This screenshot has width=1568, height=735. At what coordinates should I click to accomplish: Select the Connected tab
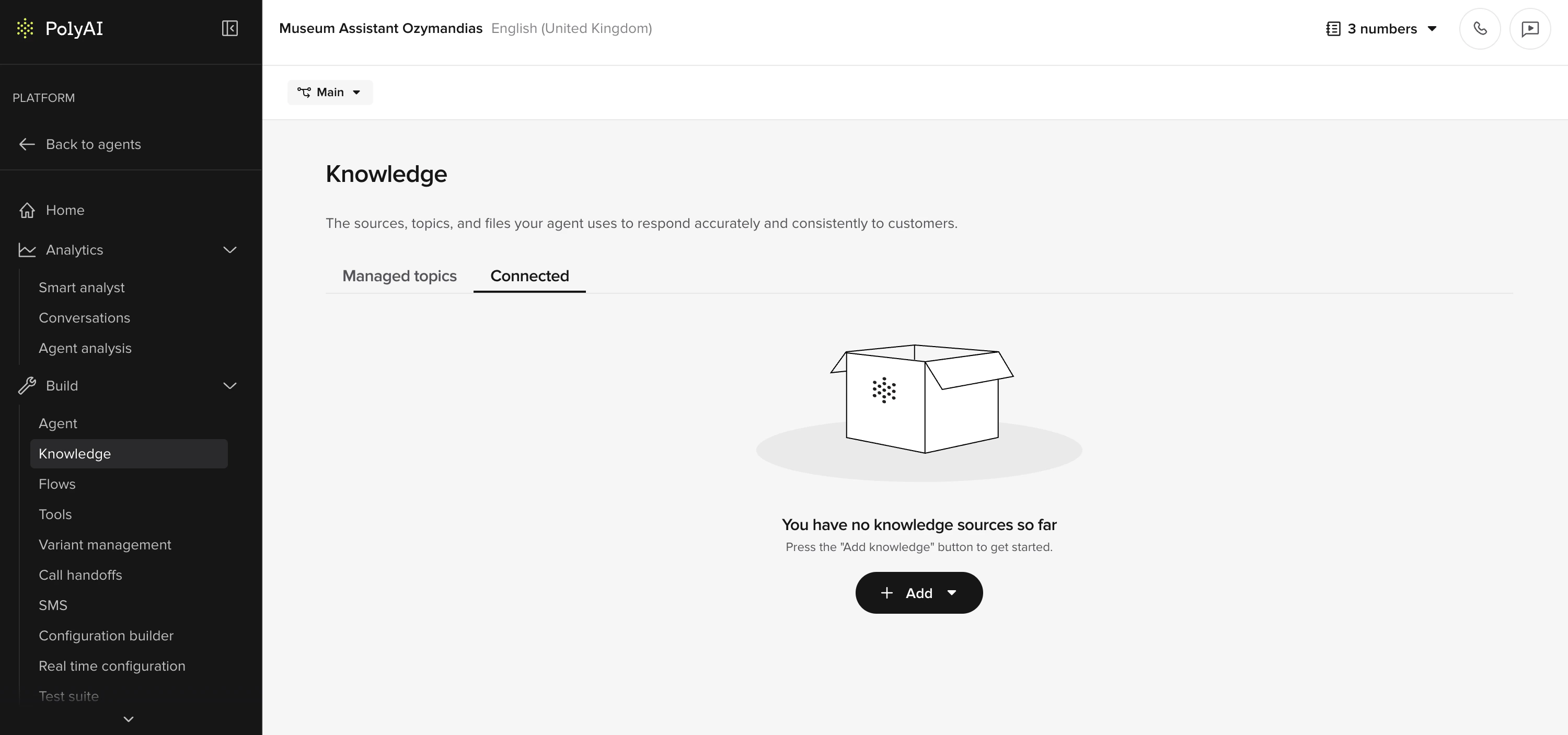pos(529,276)
